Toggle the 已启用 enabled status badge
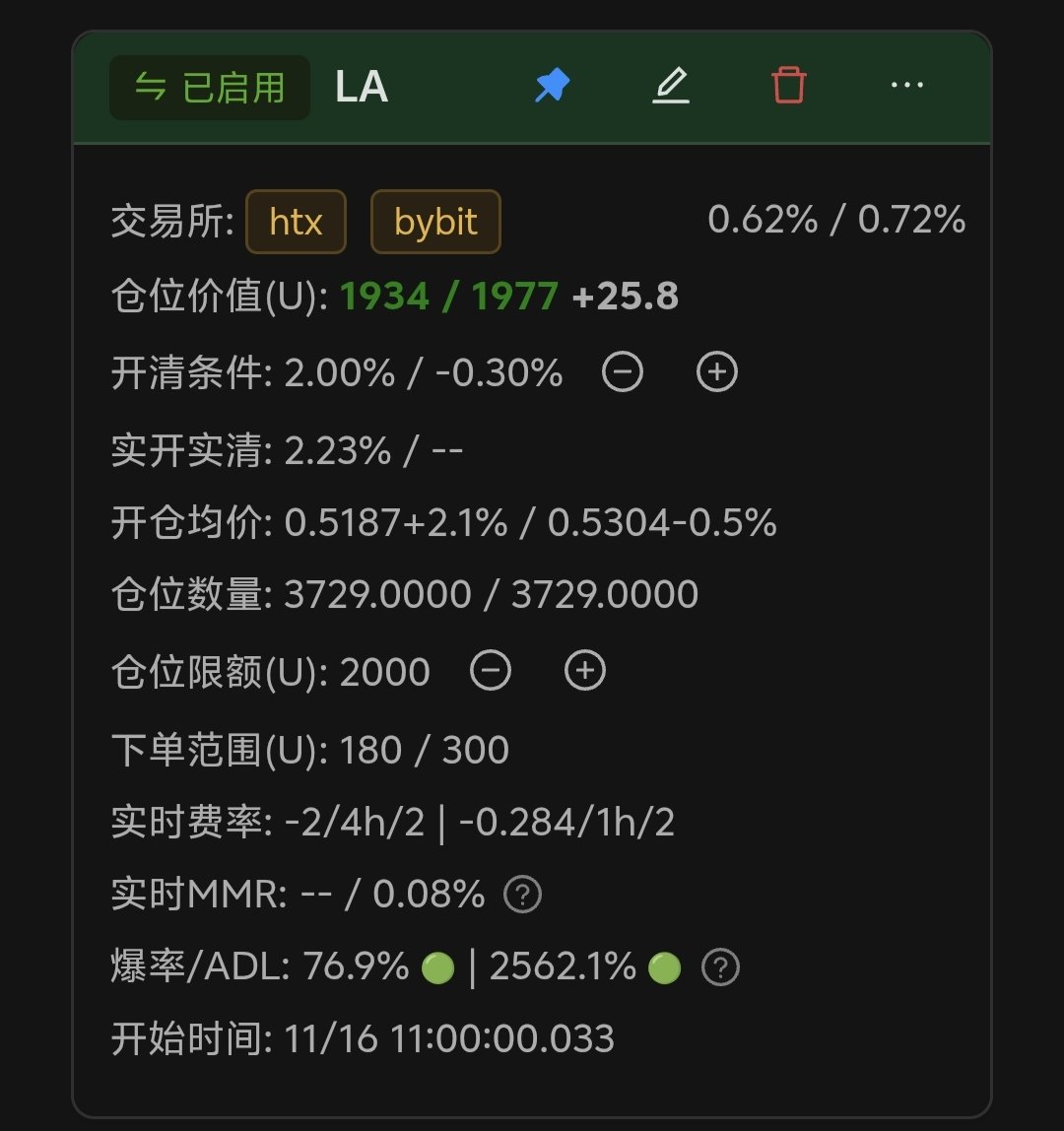The width and height of the screenshot is (1064, 1131). click(x=210, y=88)
